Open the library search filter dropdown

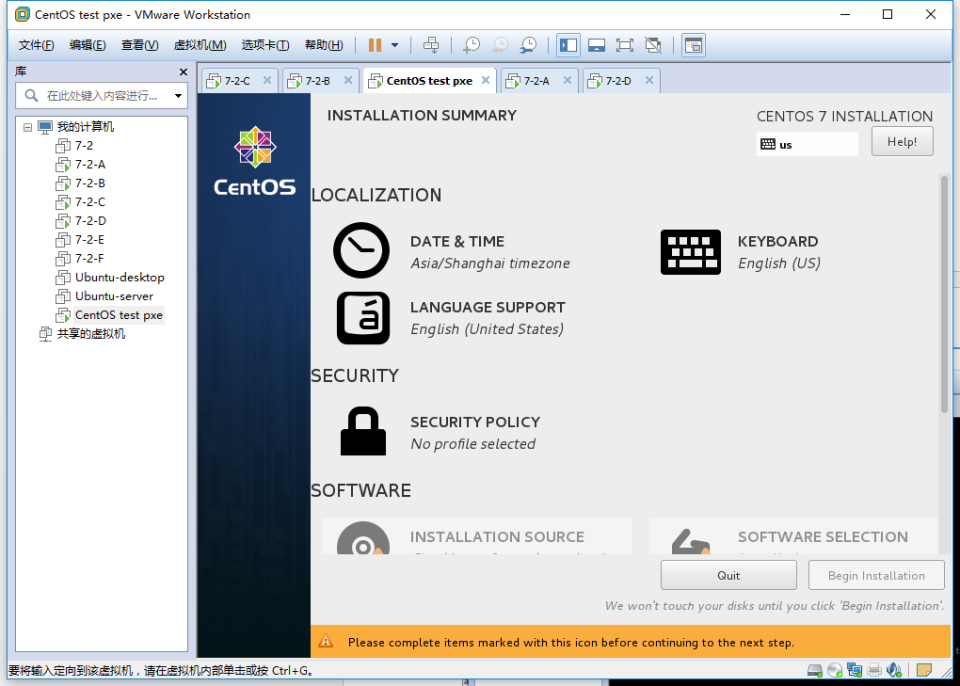[x=179, y=96]
